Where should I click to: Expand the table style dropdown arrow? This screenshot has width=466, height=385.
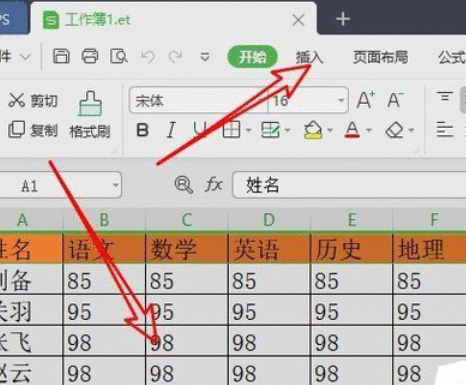pos(288,130)
